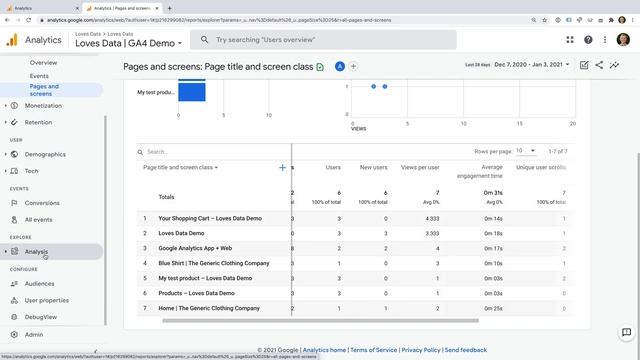640x360 pixels.
Task: Click the Share this report icon
Action: click(x=599, y=65)
